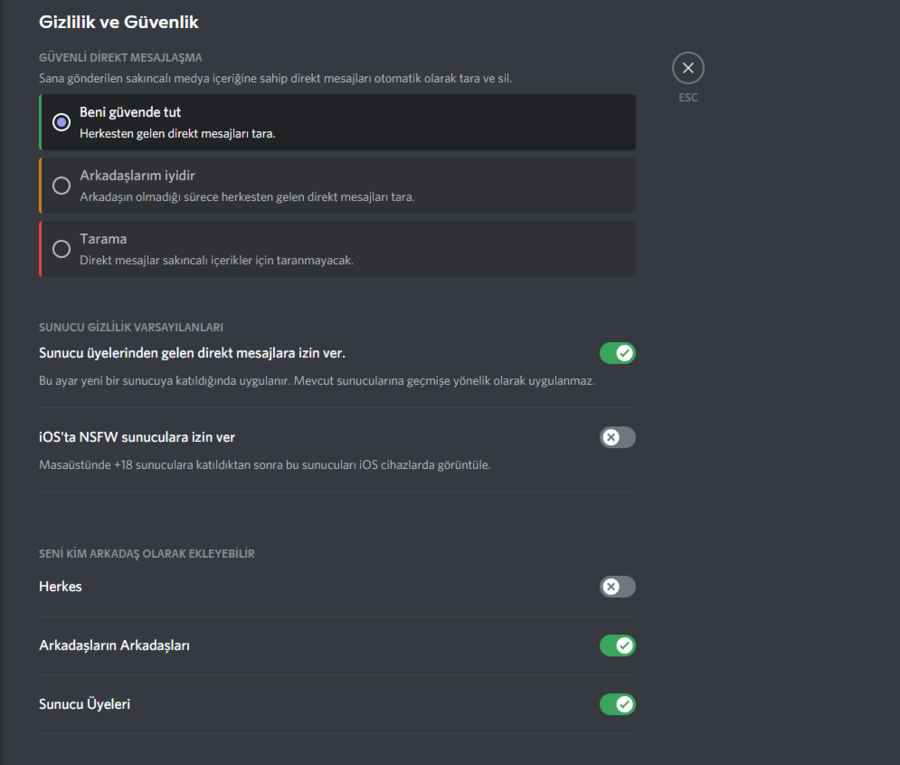Turn on the "Herkes" friend request toggle

[x=617, y=587]
